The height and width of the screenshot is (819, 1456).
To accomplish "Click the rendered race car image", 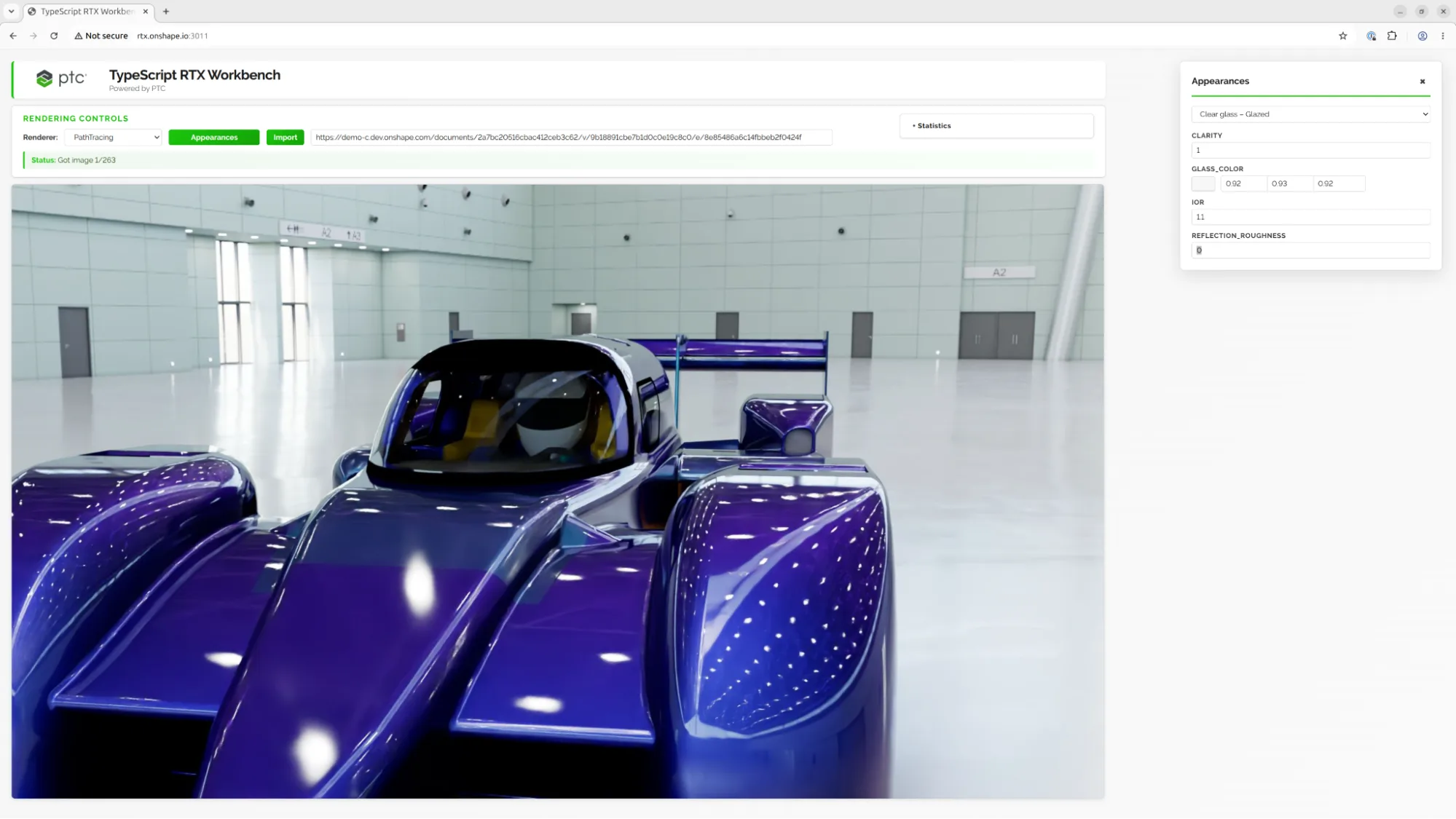I will [x=558, y=491].
